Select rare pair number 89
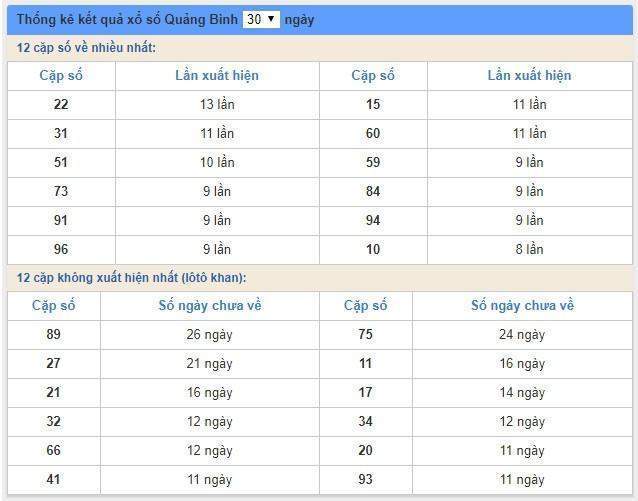The image size is (638, 501). (53, 334)
